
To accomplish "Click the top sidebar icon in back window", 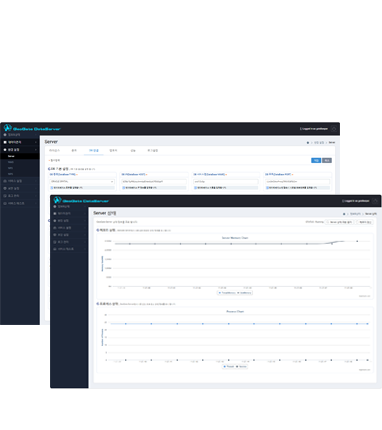I will tap(5, 135).
